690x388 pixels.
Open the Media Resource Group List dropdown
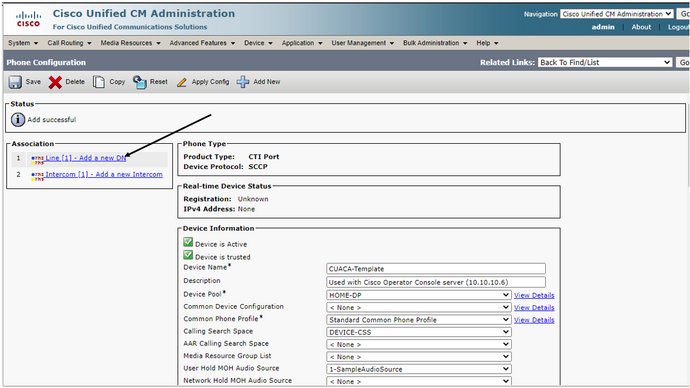[x=418, y=357]
